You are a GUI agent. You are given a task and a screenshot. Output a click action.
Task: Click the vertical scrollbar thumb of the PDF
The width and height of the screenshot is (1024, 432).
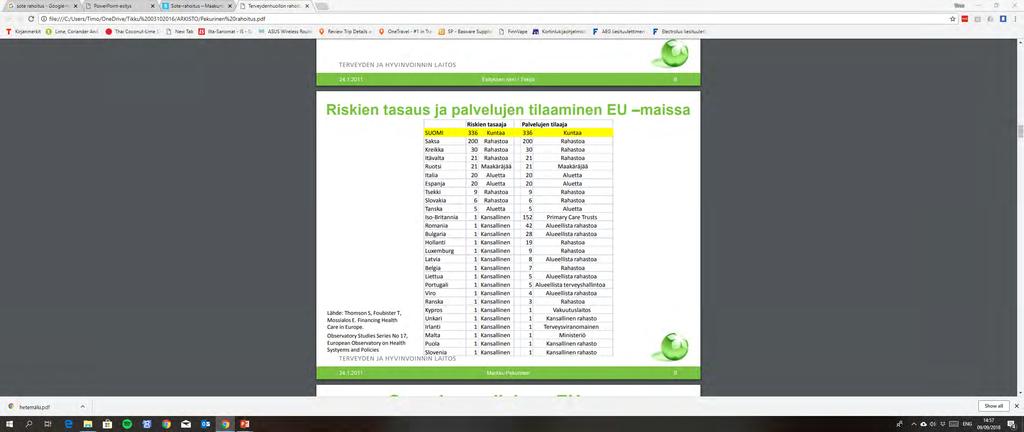1019,131
